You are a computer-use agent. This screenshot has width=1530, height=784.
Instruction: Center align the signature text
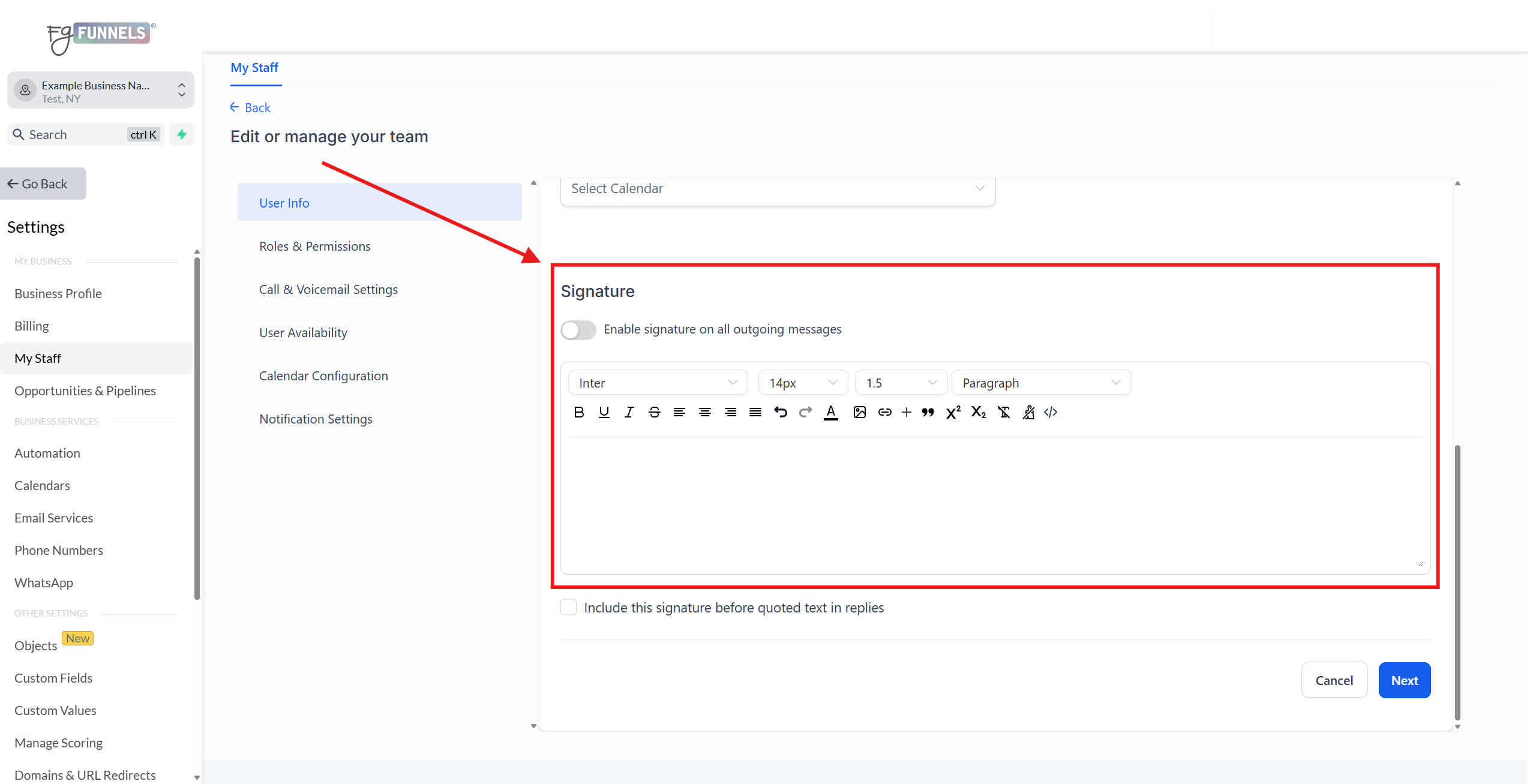(704, 412)
